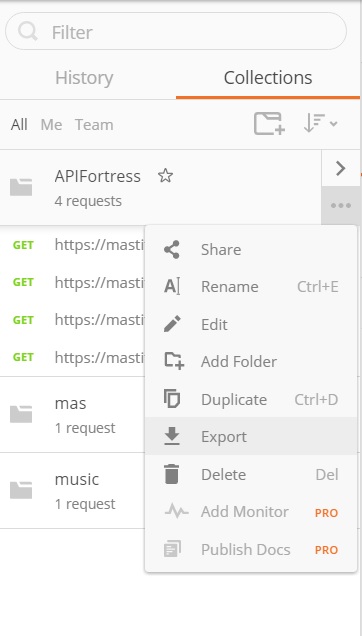Select the Collections tab
362x636 pixels.
(x=268, y=77)
